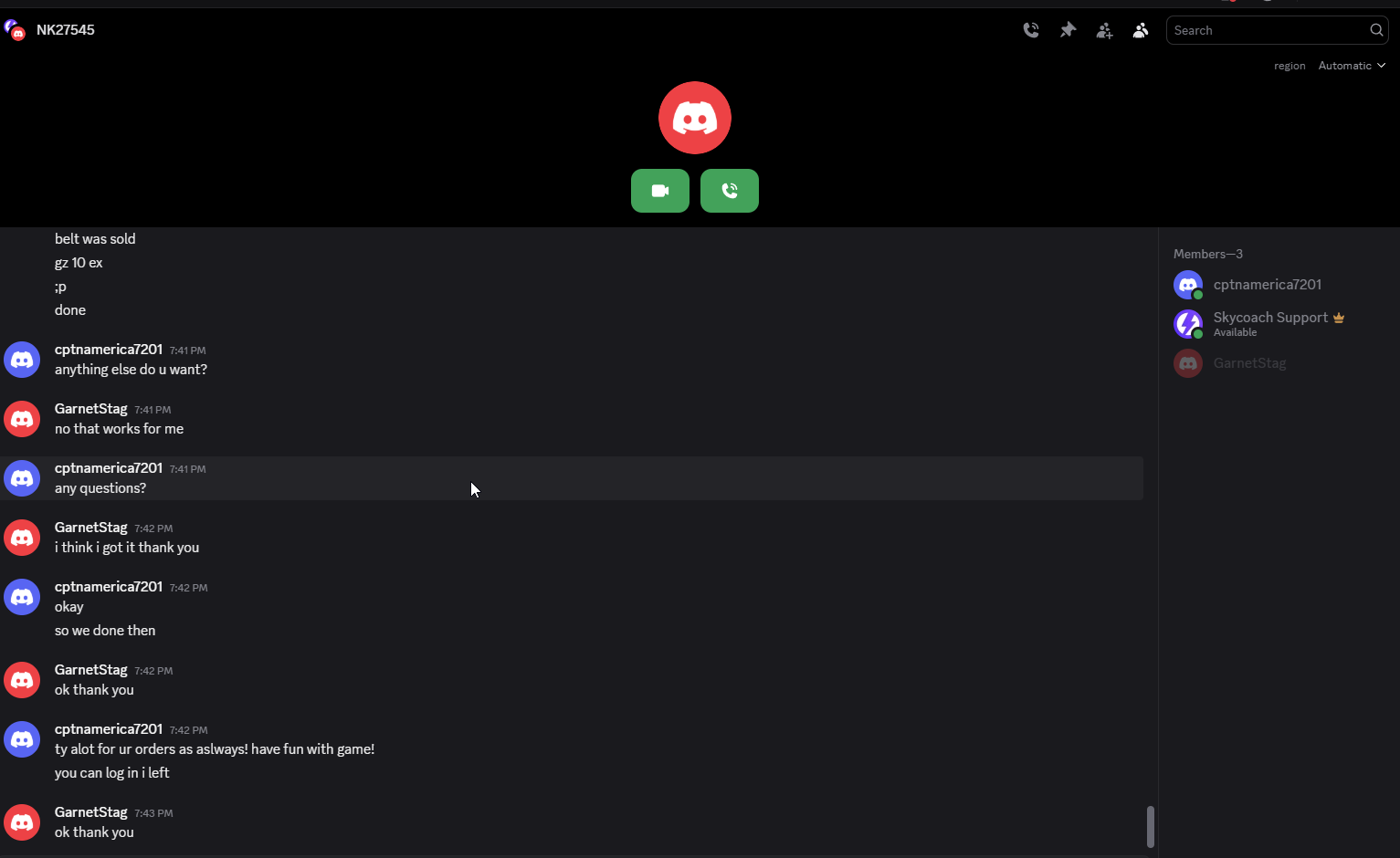Image resolution: width=1400 pixels, height=858 pixels.
Task: Click the message 'gz 10 ex'
Action: pyautogui.click(x=79, y=263)
